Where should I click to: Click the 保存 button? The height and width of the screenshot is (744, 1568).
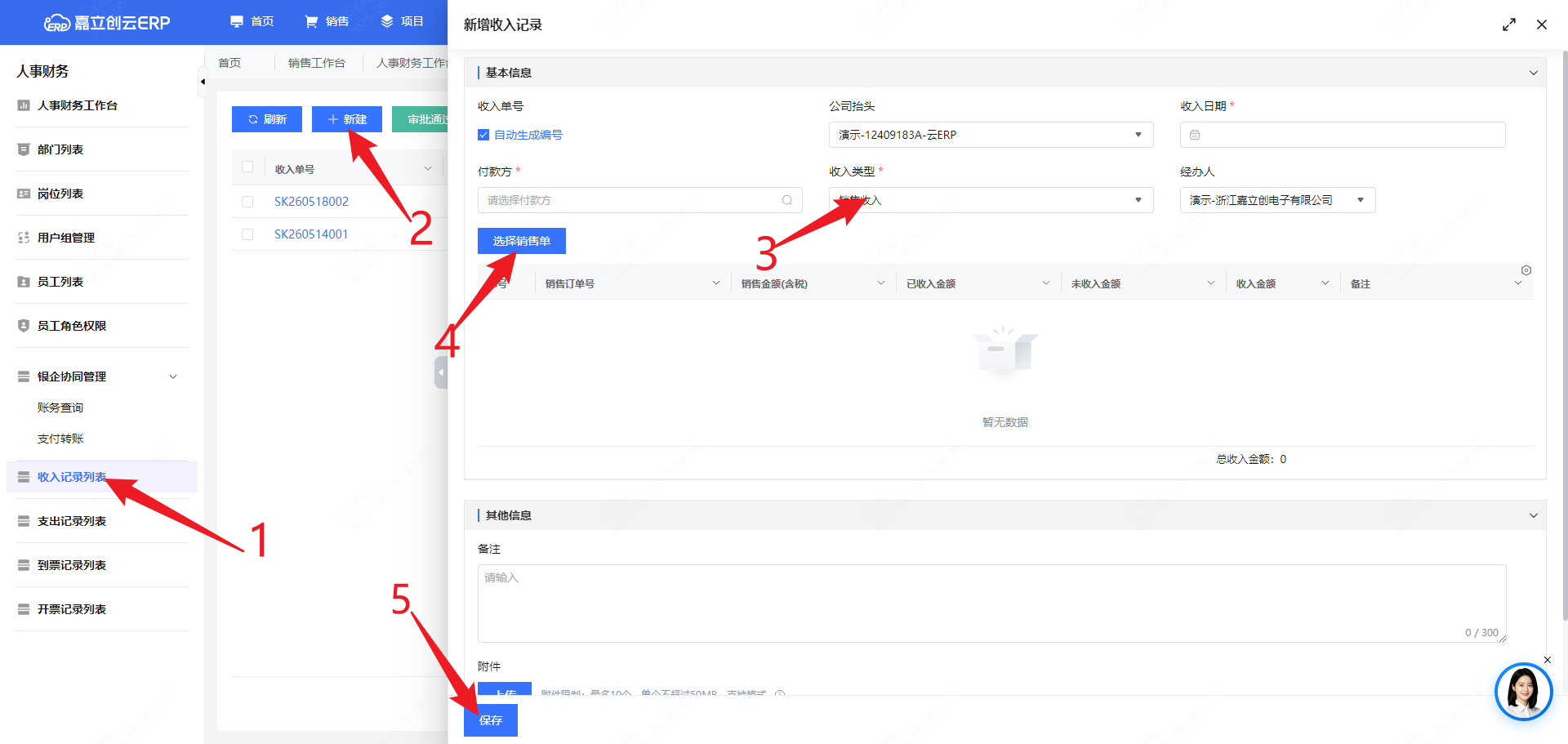pyautogui.click(x=491, y=720)
